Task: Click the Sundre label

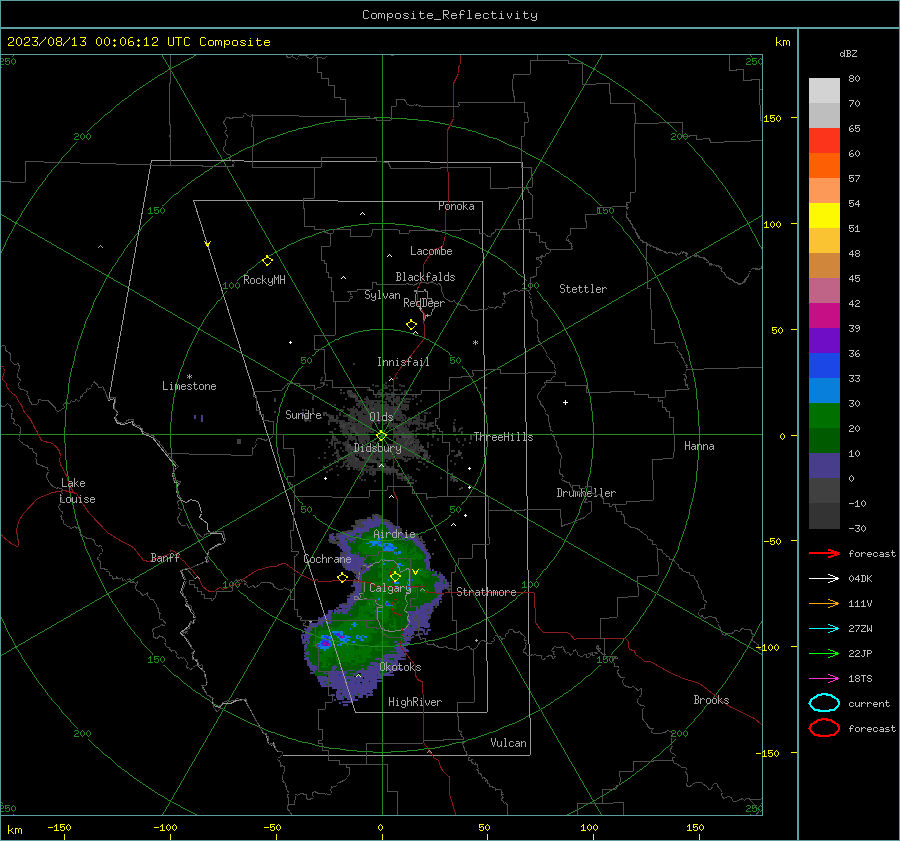Action: click(303, 414)
